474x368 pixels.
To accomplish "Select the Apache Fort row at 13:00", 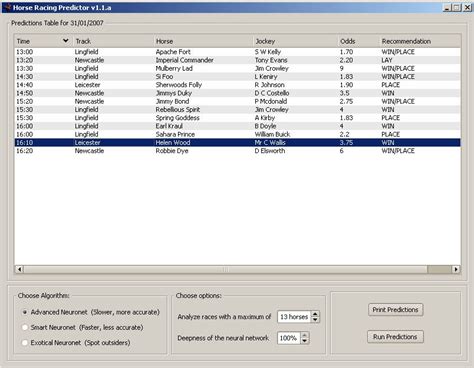I will click(237, 52).
